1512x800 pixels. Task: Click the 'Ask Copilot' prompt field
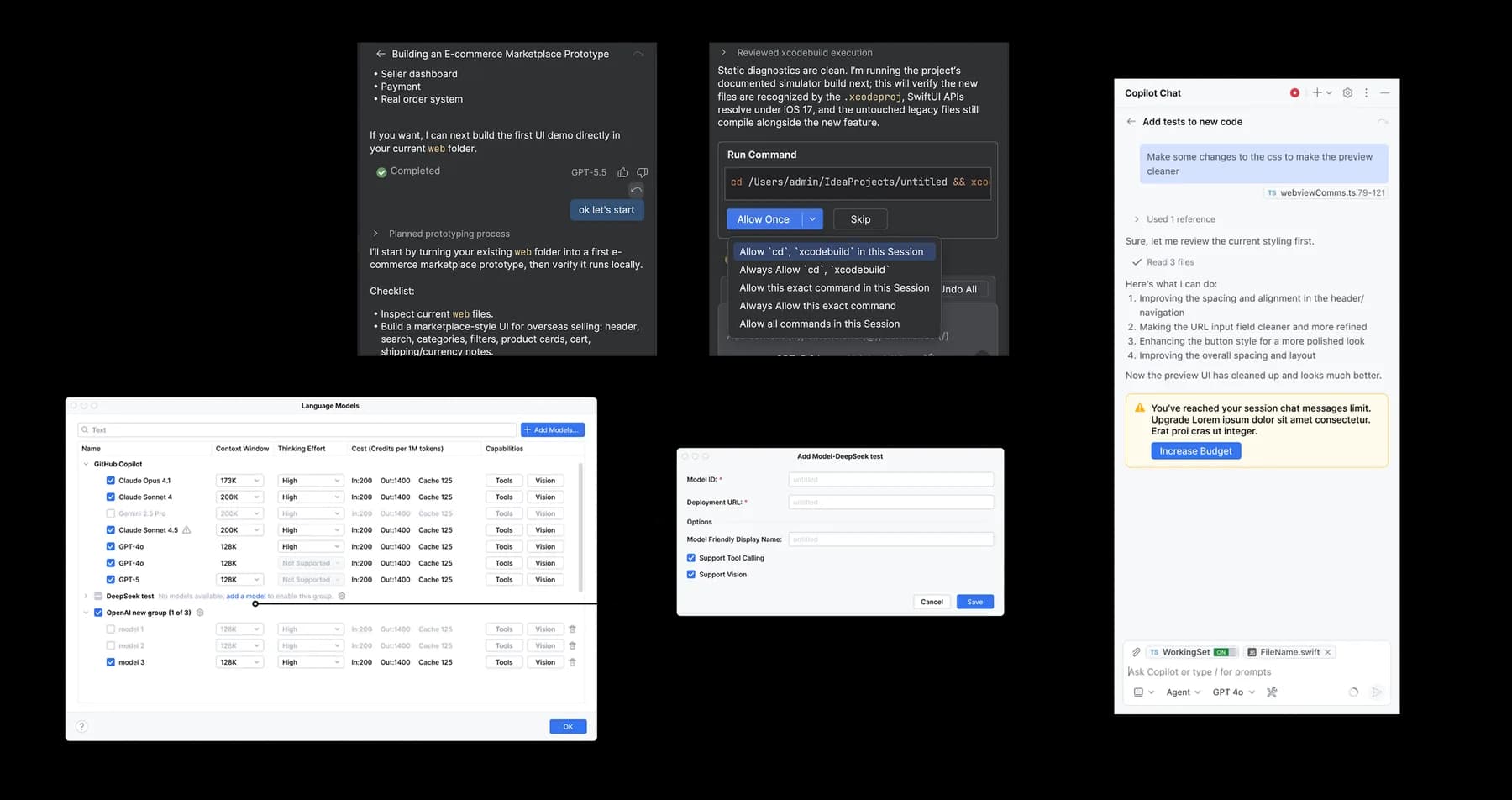[1256, 672]
